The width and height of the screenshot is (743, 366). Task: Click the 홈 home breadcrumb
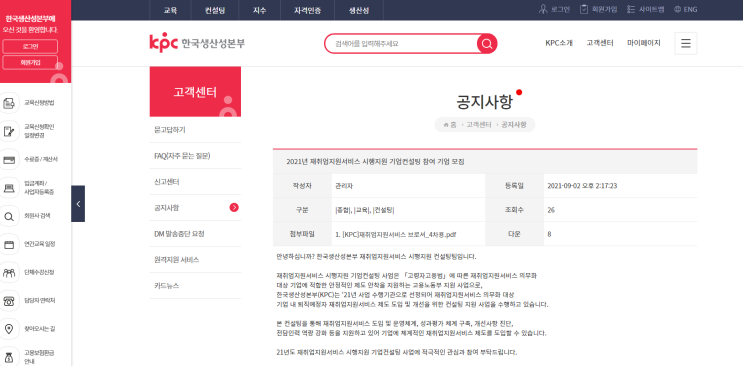(450, 125)
